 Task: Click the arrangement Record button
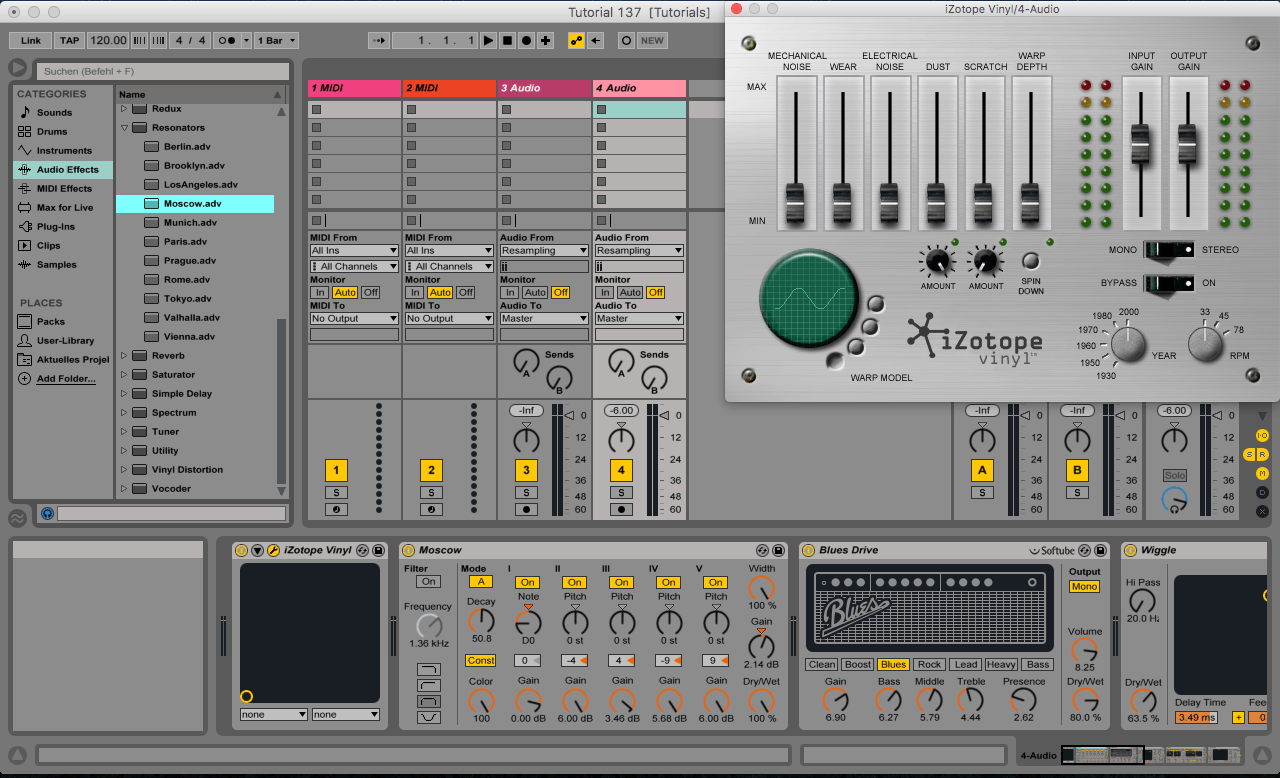click(526, 41)
